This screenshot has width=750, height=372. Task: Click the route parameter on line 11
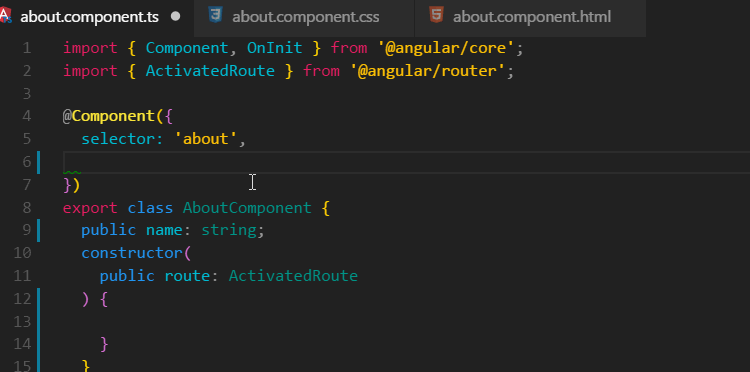pos(187,276)
